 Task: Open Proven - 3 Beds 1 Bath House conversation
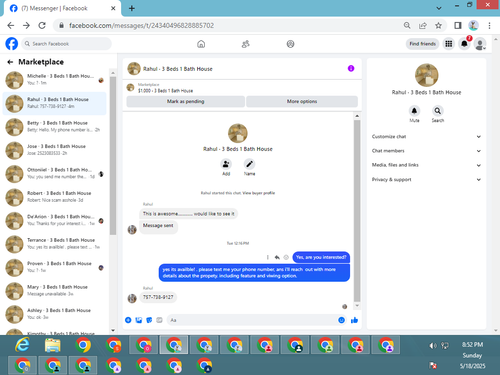coord(55,267)
